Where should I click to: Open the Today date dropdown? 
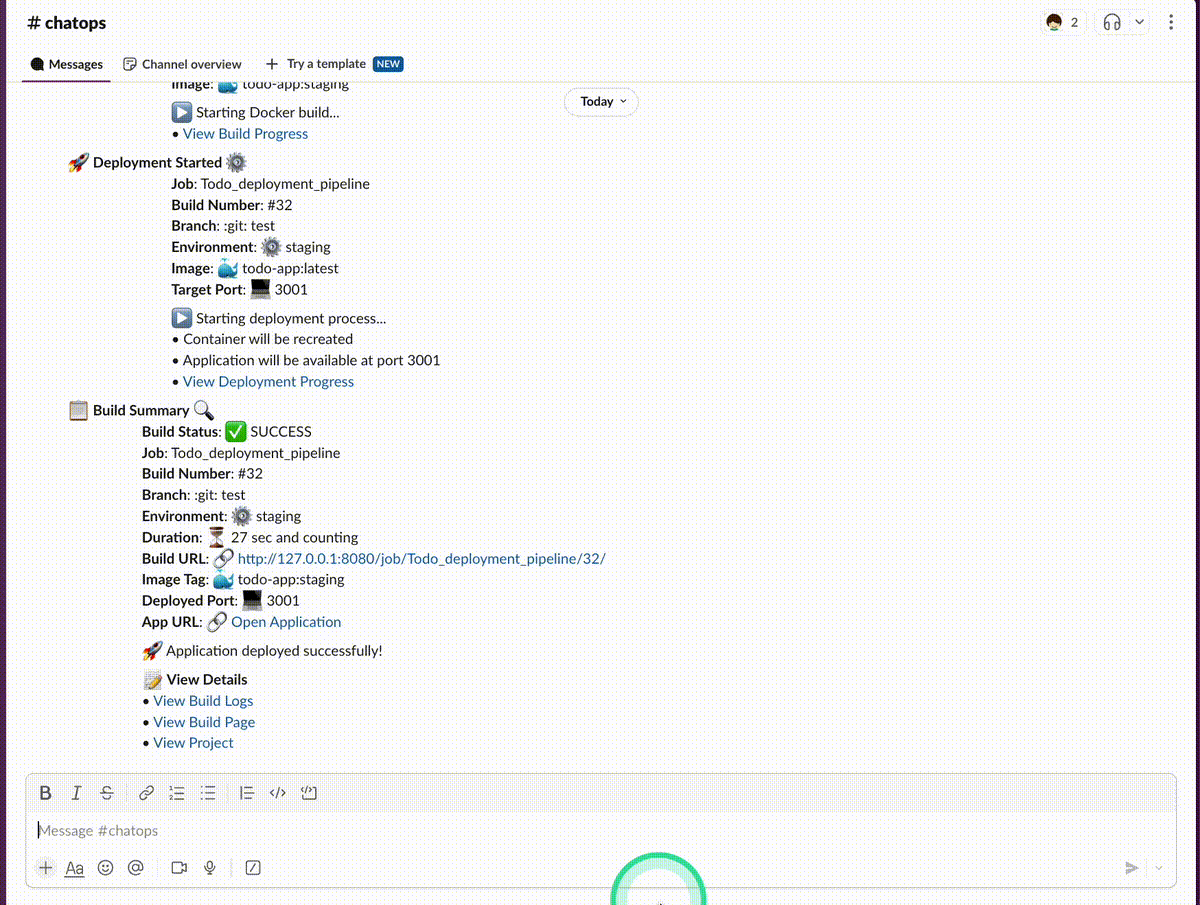pyautogui.click(x=602, y=101)
